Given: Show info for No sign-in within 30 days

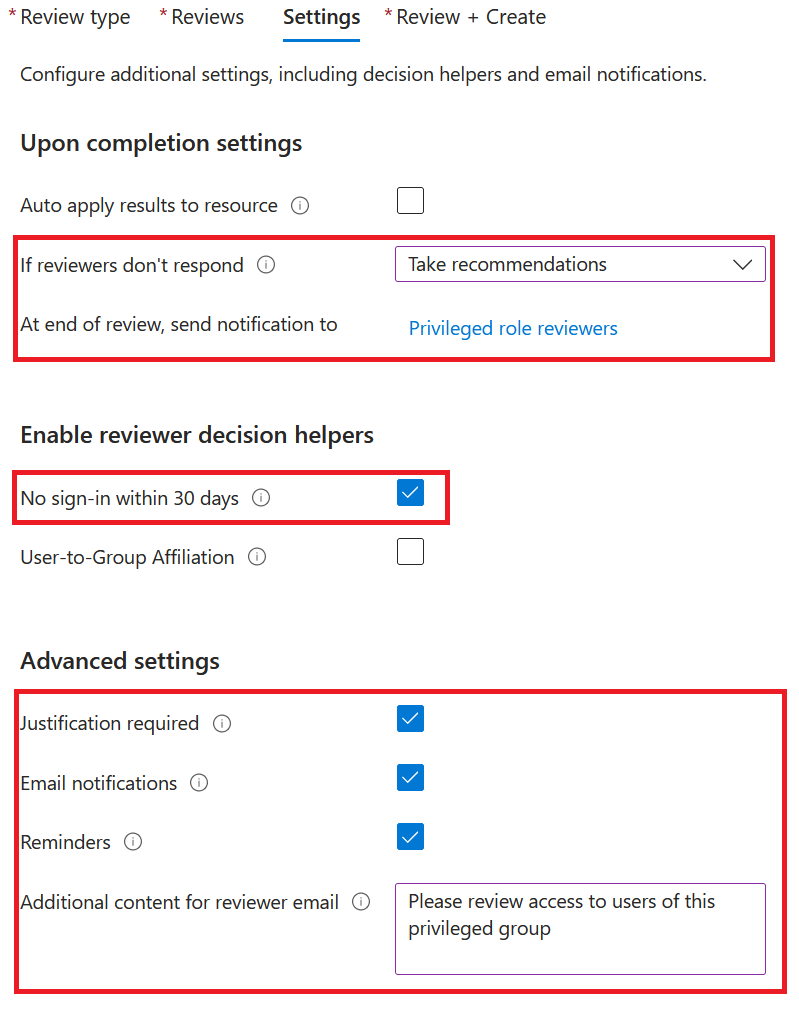Looking at the screenshot, I should [261, 497].
